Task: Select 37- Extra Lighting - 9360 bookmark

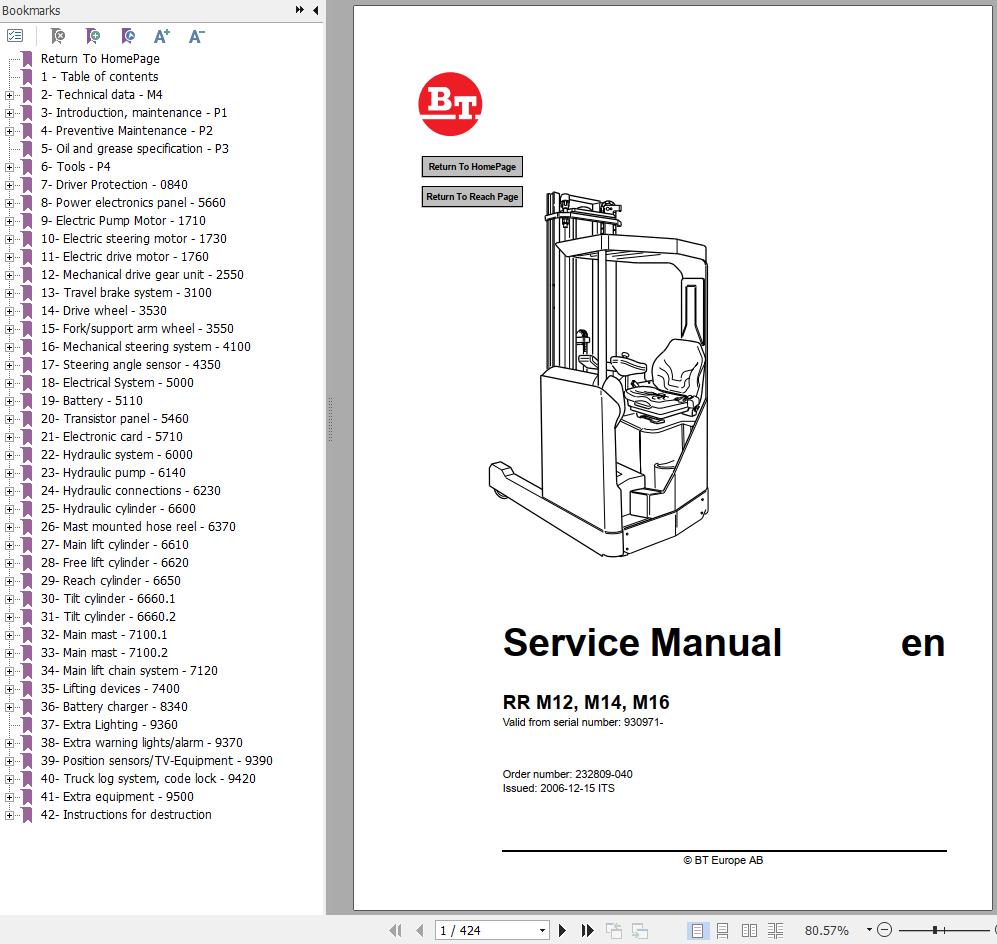Action: 109,725
